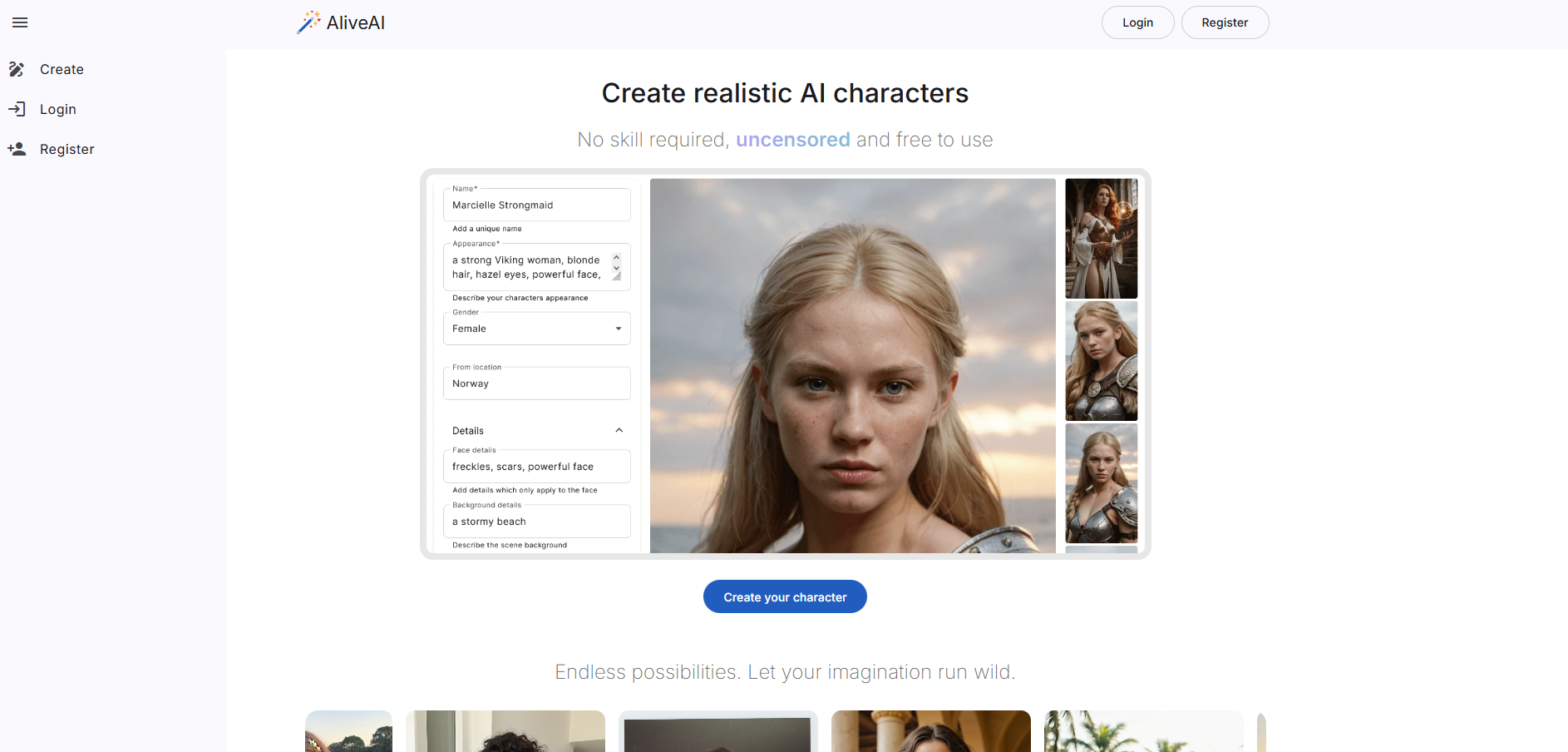Select the middle armored Viking woman thumbnail
This screenshot has height=752, width=1568.
[1101, 361]
